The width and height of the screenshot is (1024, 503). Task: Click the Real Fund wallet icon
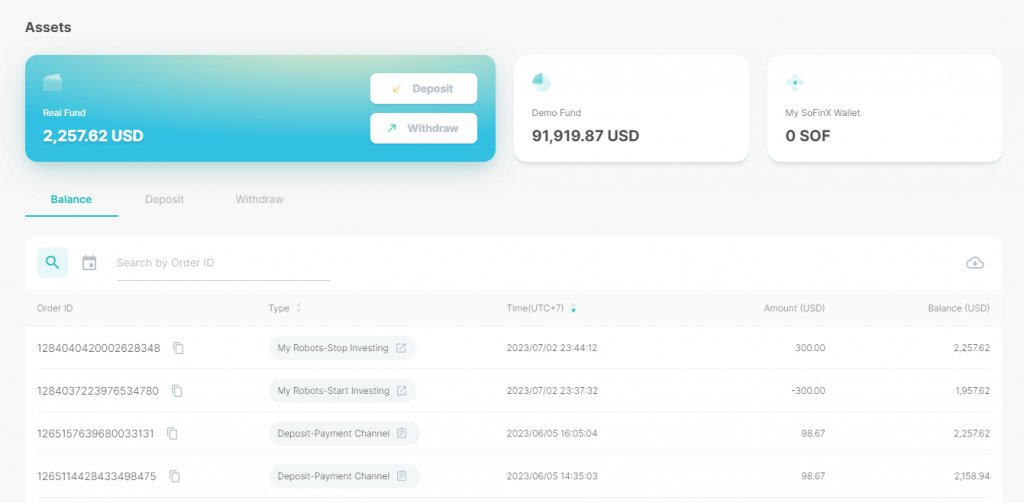point(53,82)
